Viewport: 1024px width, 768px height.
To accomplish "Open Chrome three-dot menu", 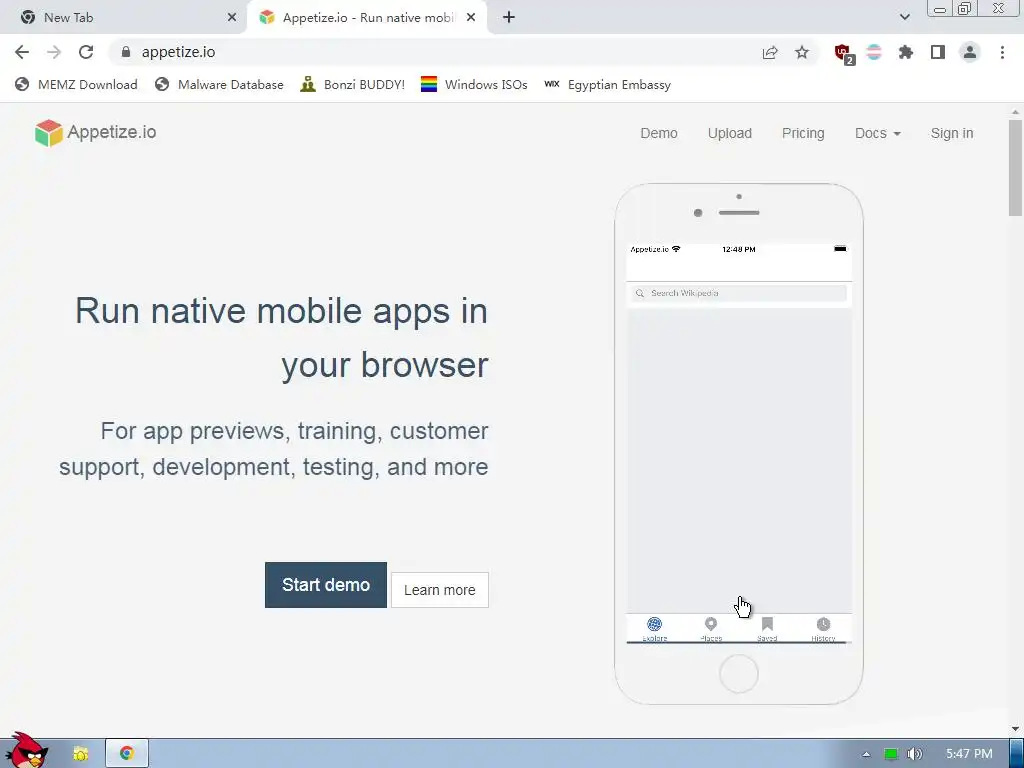I will point(1002,52).
